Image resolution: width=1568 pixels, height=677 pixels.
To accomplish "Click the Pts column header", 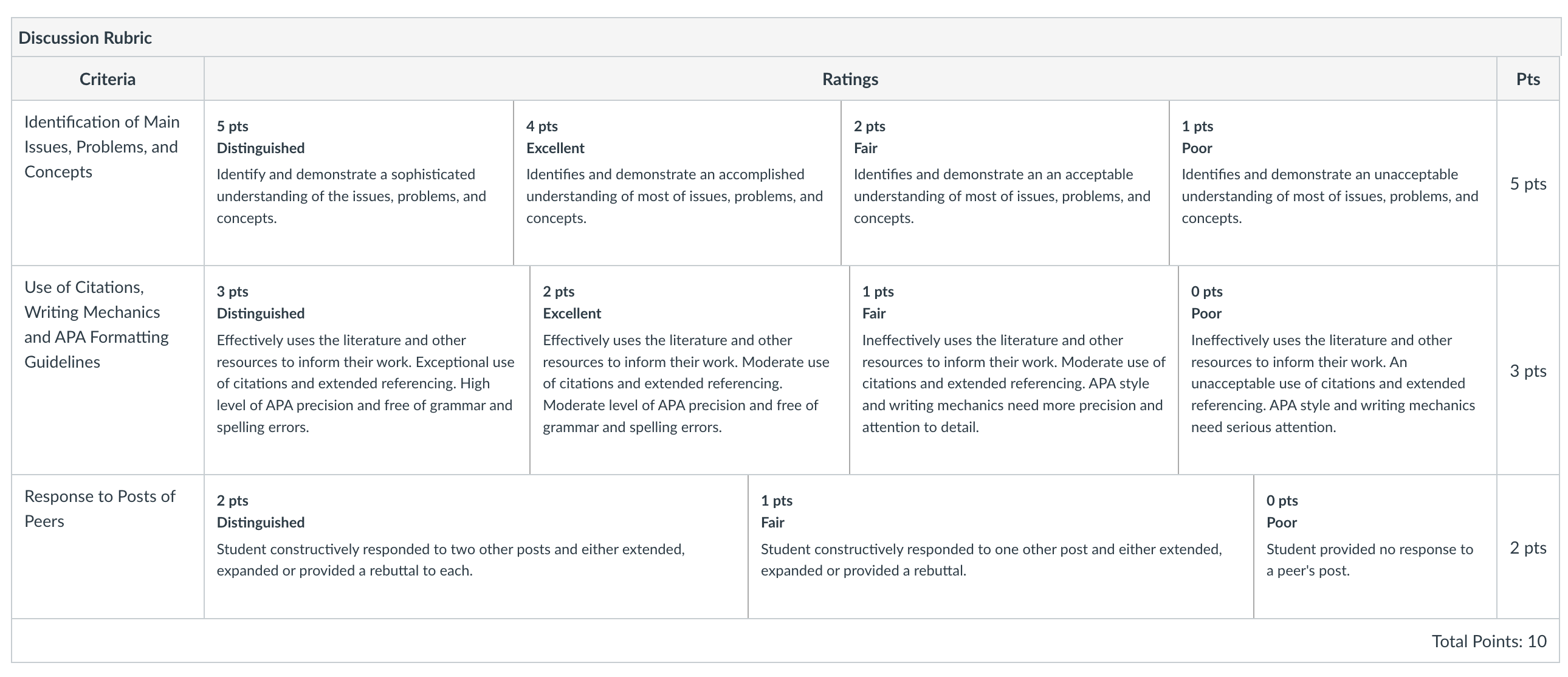I will (x=1528, y=79).
